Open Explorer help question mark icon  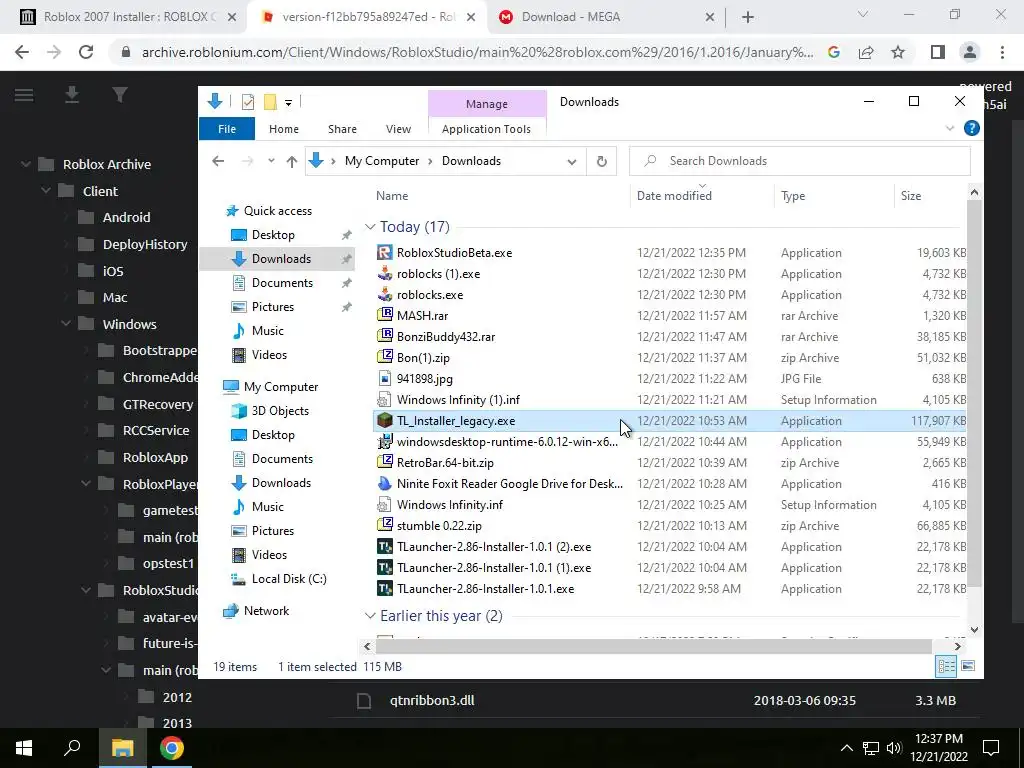971,129
